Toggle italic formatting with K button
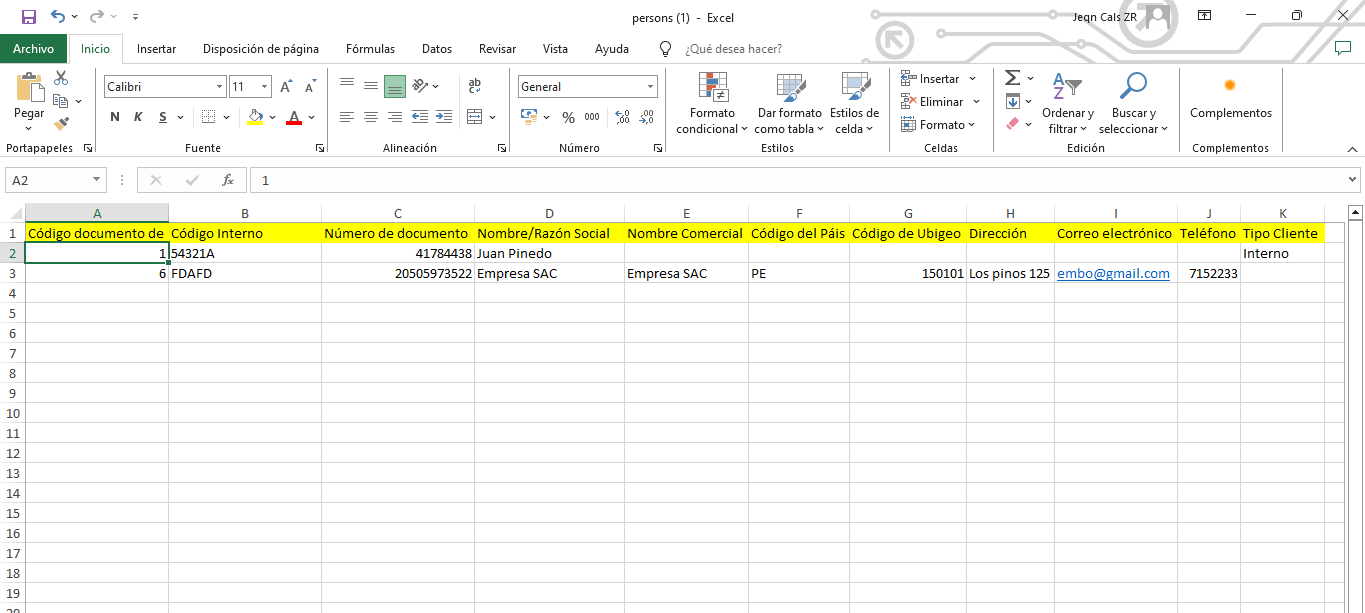1365x613 pixels. pos(138,117)
